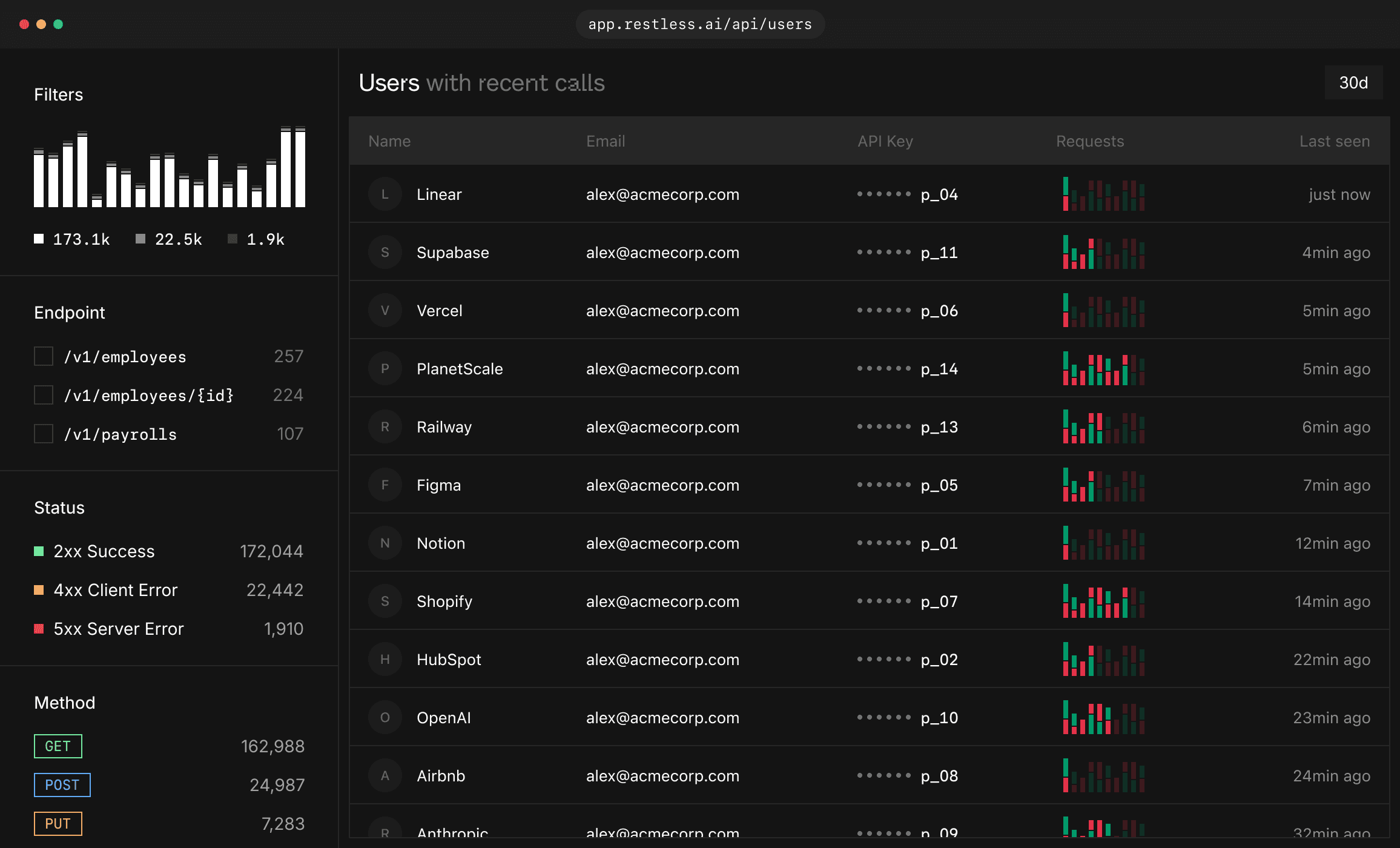Click the Filters histogram chart
1400x848 pixels.
[170, 167]
